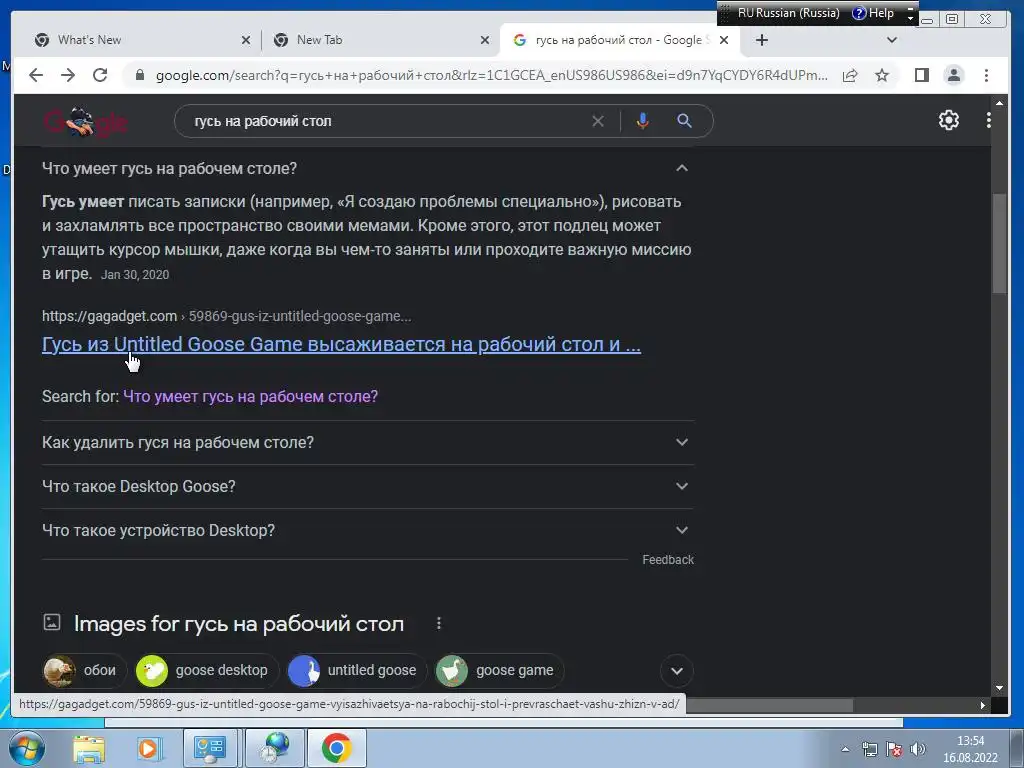Open the gagadget Untitled Goose Game link
The height and width of the screenshot is (768, 1024).
click(x=342, y=344)
